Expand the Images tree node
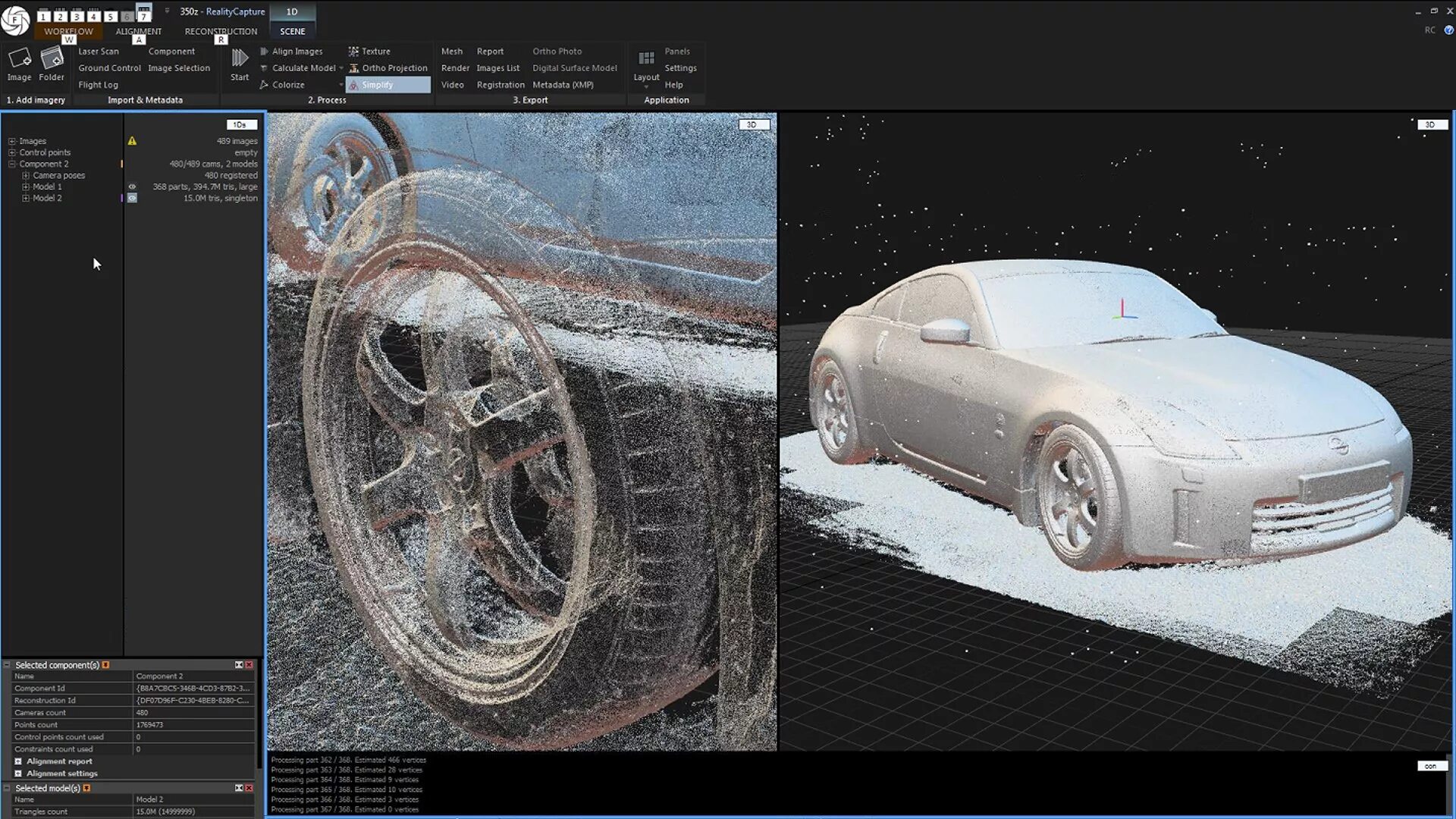 click(12, 141)
